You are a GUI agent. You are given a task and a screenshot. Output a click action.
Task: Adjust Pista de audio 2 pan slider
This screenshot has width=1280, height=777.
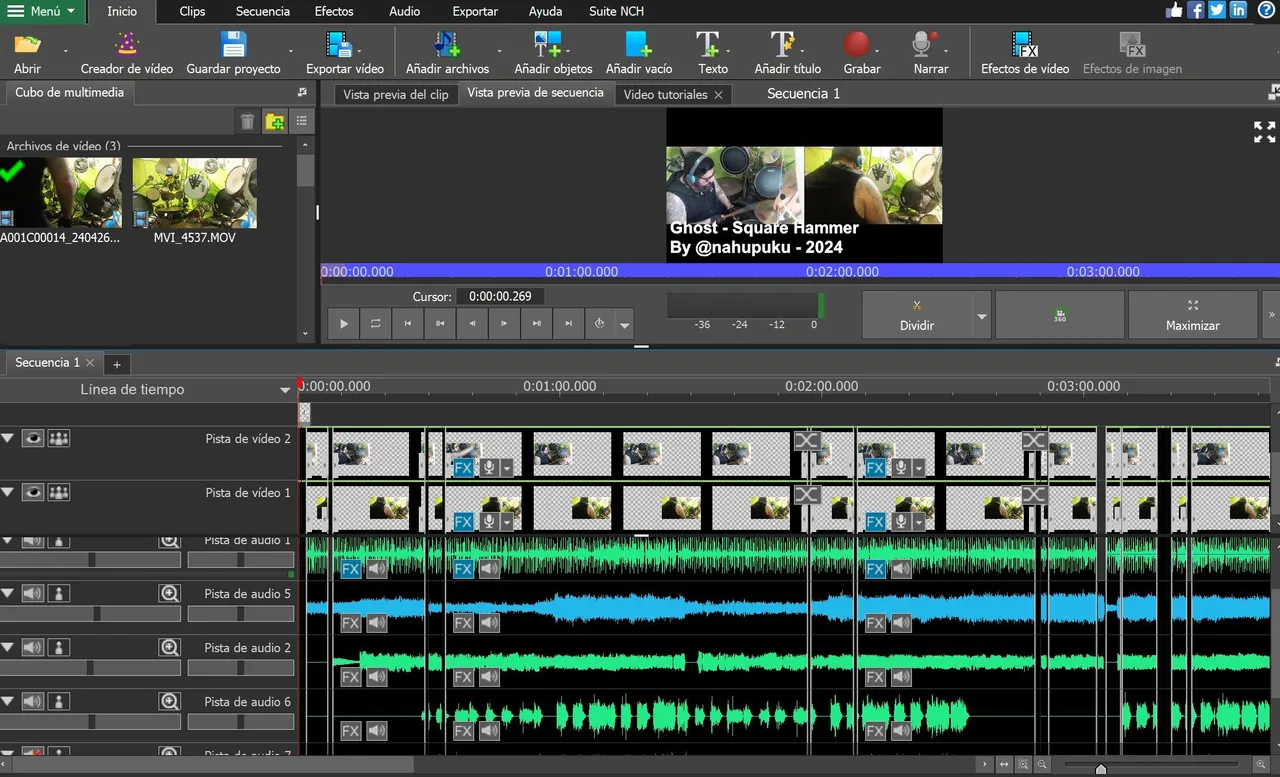pyautogui.click(x=240, y=667)
